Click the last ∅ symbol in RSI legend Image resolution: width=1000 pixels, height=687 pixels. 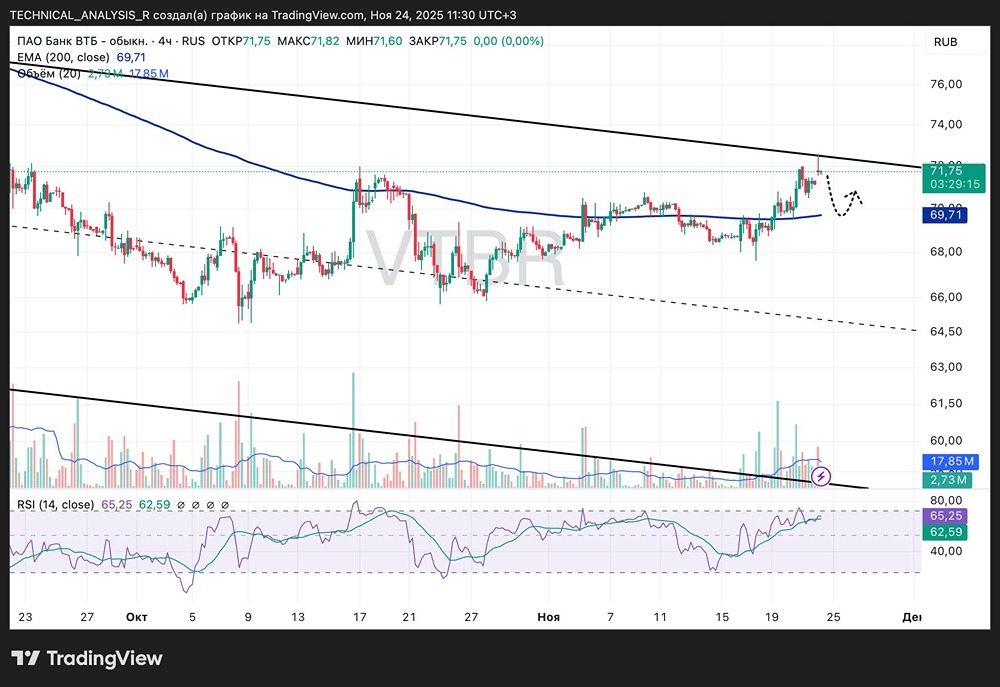224,505
